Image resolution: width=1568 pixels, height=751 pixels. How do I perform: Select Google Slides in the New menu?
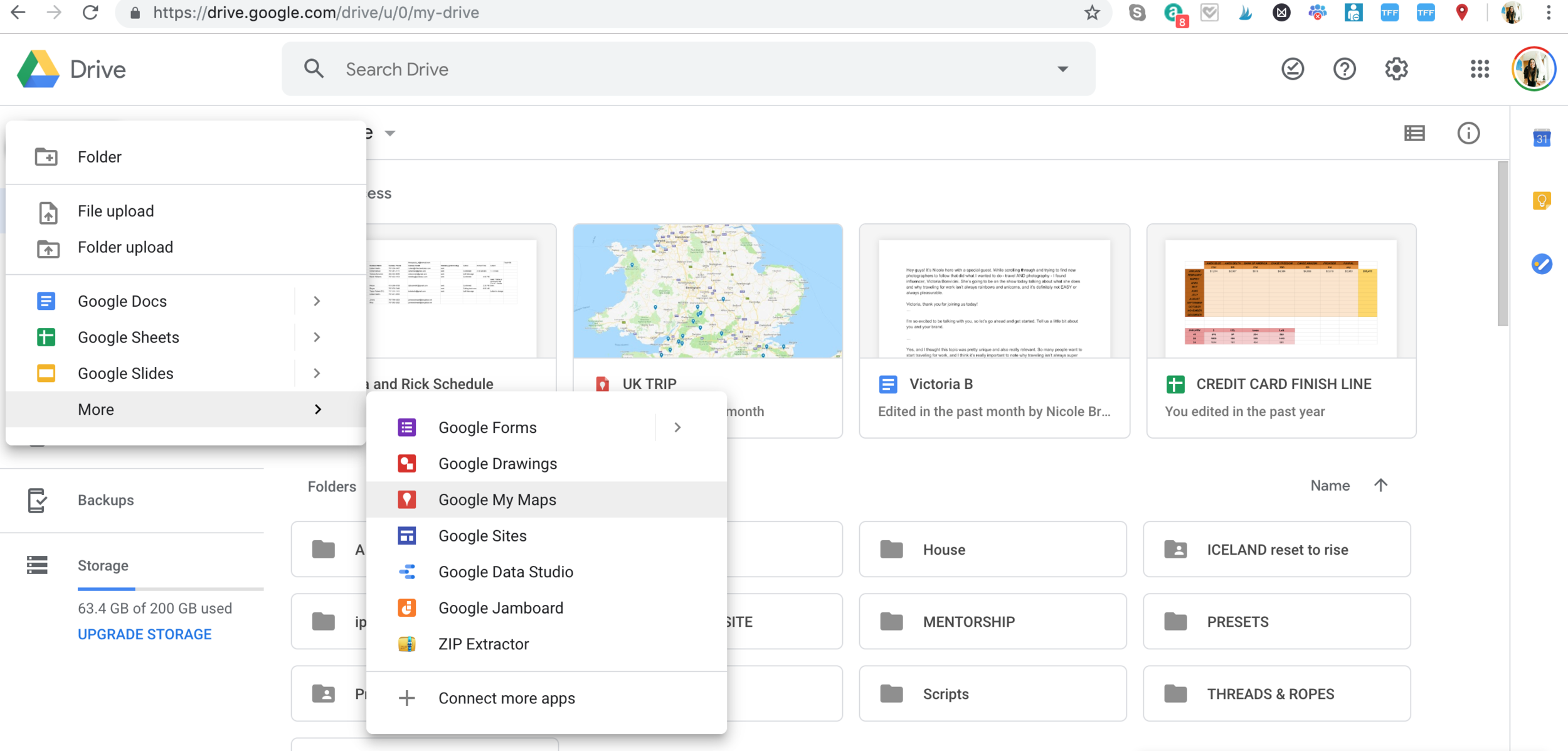186,373
